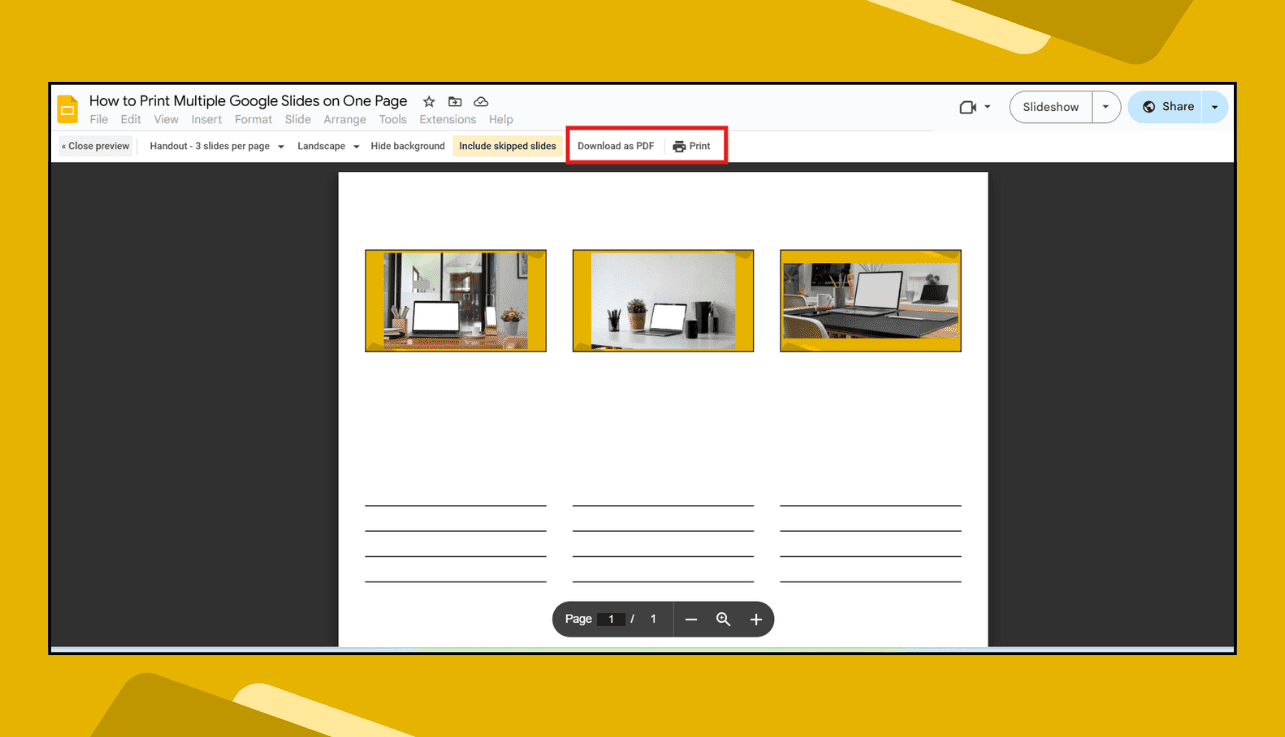Select the magnifier zoom icon
The width and height of the screenshot is (1285, 737).
coord(723,619)
